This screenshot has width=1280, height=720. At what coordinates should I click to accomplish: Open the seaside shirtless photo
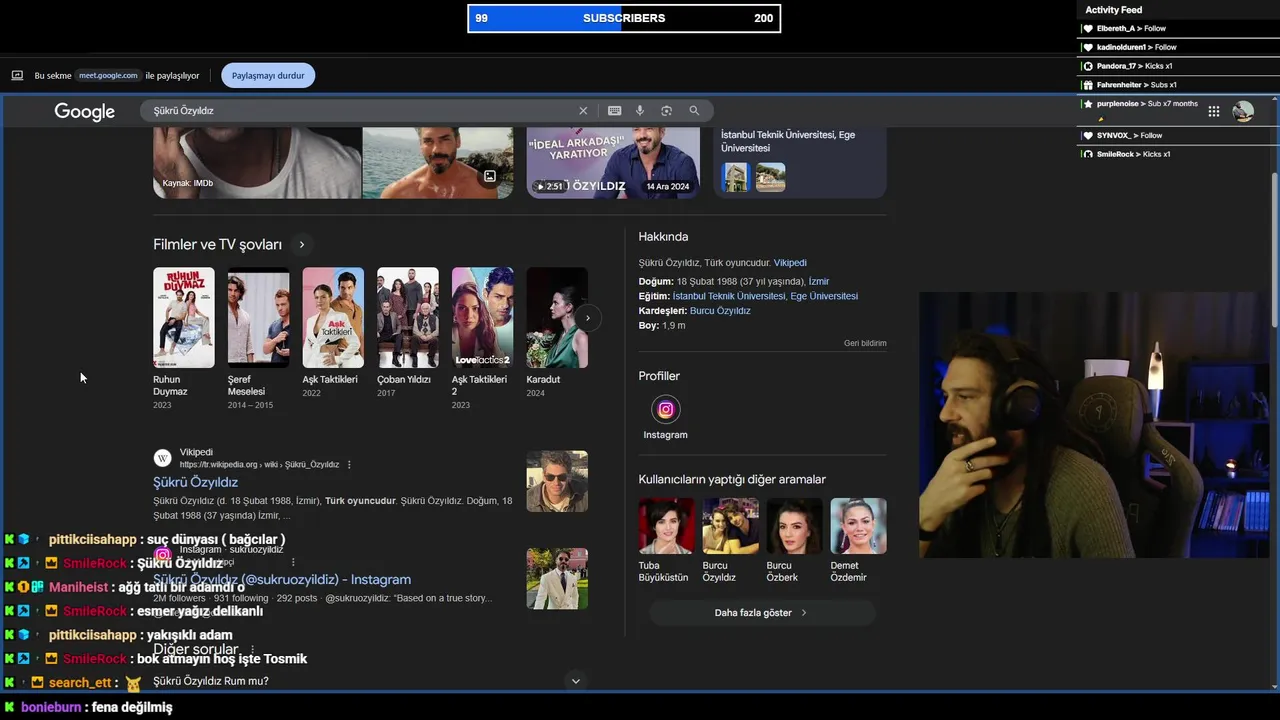pos(438,164)
